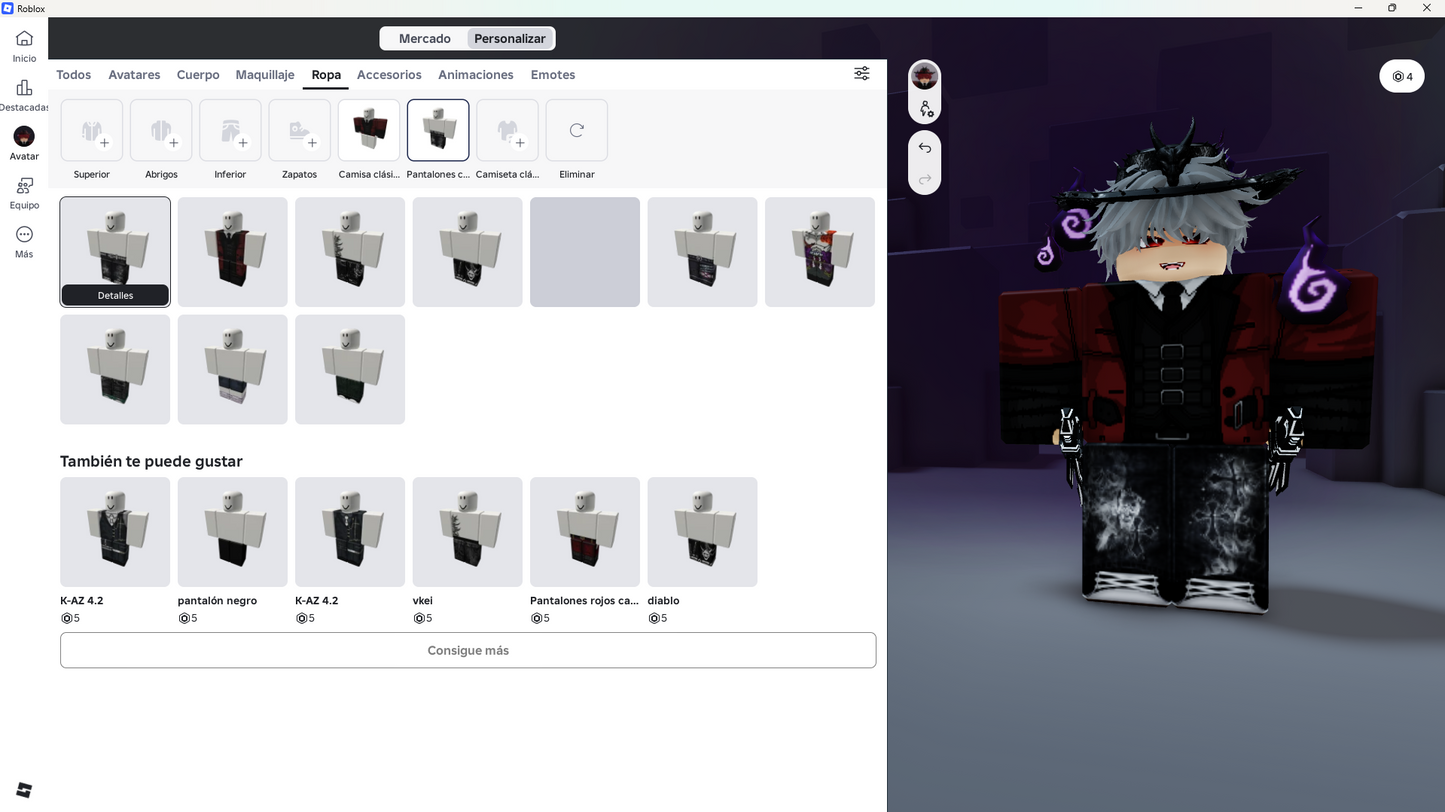Open the Todos tab
The image size is (1445, 812).
[x=74, y=75]
